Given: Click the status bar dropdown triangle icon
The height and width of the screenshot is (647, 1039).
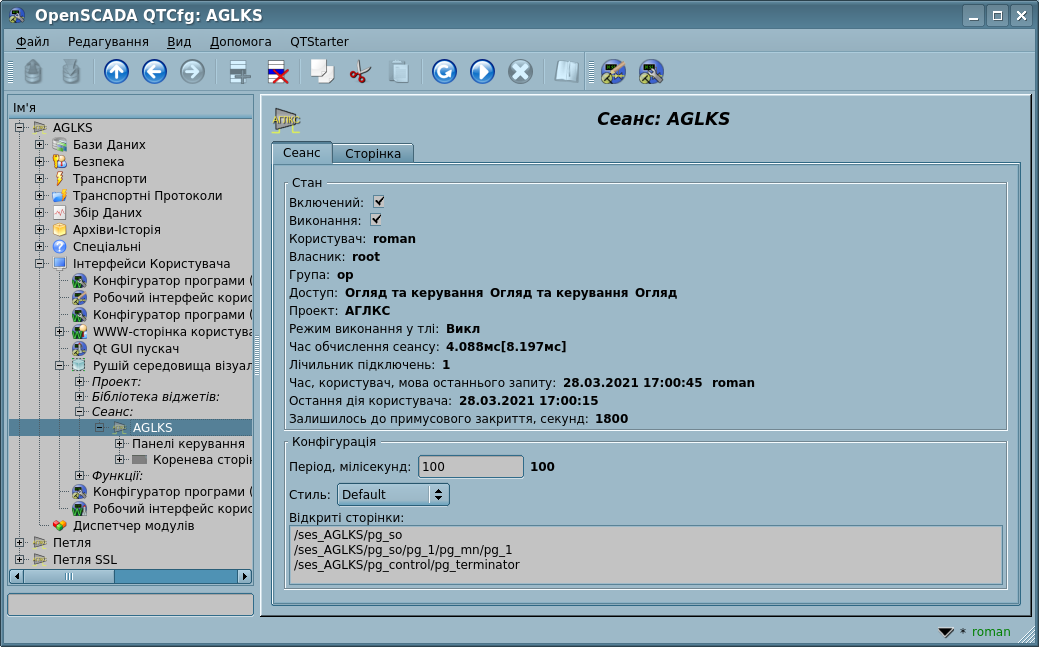Looking at the screenshot, I should click(946, 632).
